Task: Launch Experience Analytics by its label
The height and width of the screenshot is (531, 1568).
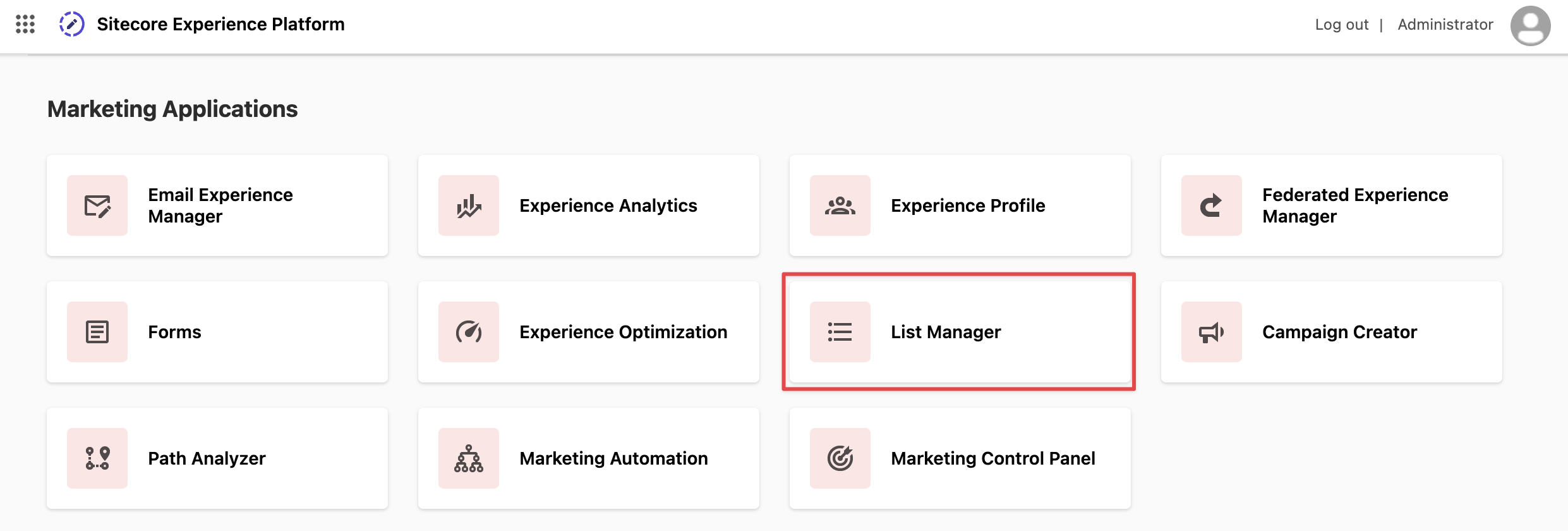Action: 608,205
